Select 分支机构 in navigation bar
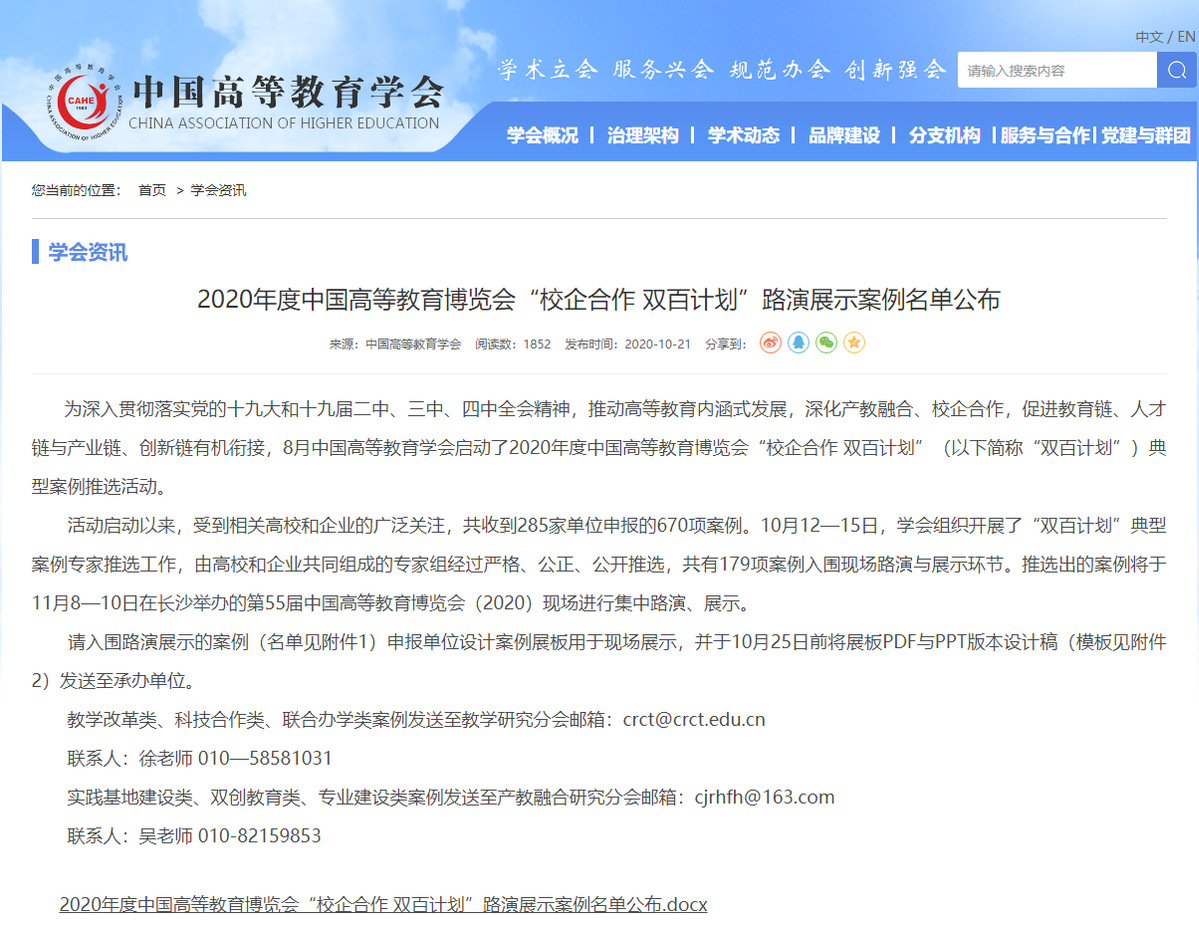The image size is (1199, 925). (x=944, y=136)
